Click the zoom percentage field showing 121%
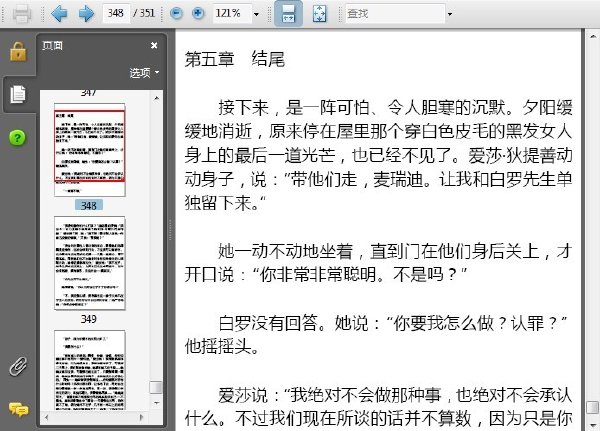 tap(232, 13)
